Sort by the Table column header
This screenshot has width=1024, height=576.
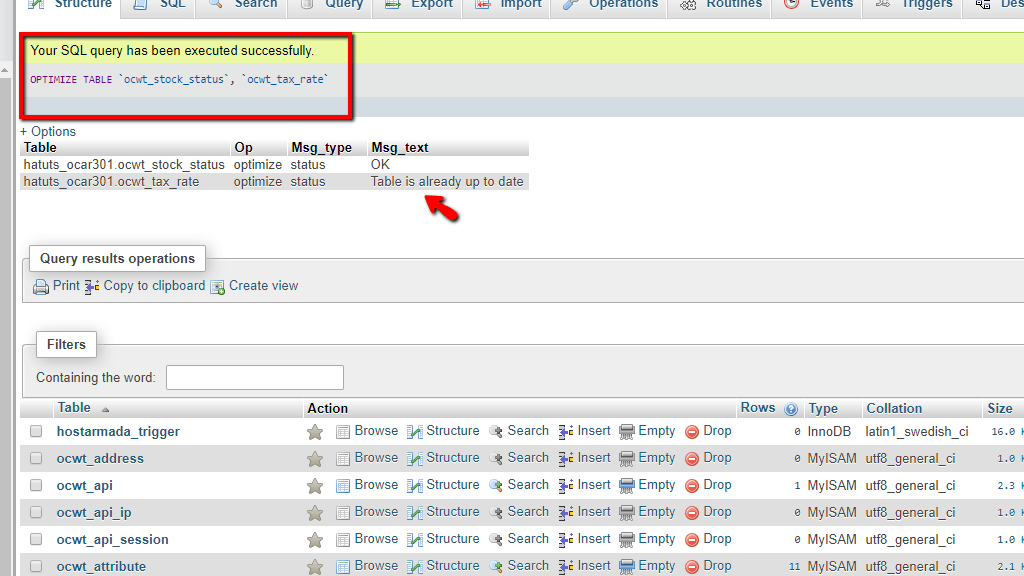pos(74,408)
